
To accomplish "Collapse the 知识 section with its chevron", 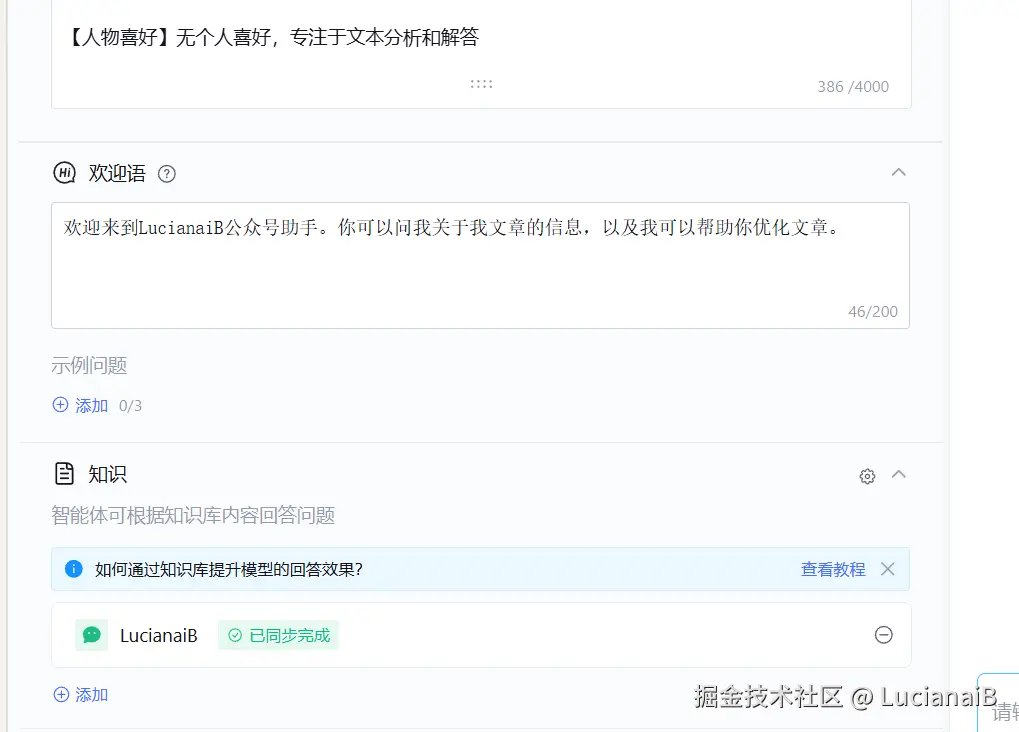I will (898, 475).
